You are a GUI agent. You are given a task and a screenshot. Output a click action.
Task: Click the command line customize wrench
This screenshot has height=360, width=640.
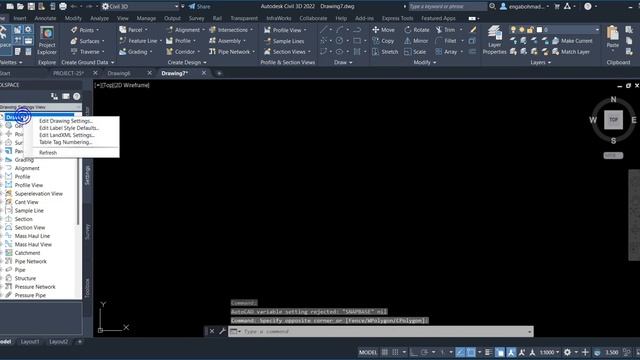tap(222, 331)
